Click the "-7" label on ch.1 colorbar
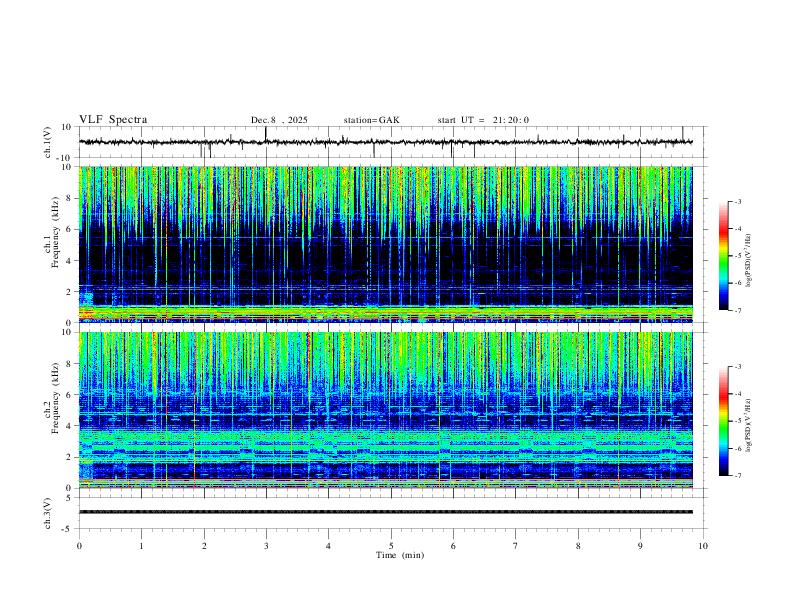Viewport: 792px width, 612px height. tap(737, 311)
